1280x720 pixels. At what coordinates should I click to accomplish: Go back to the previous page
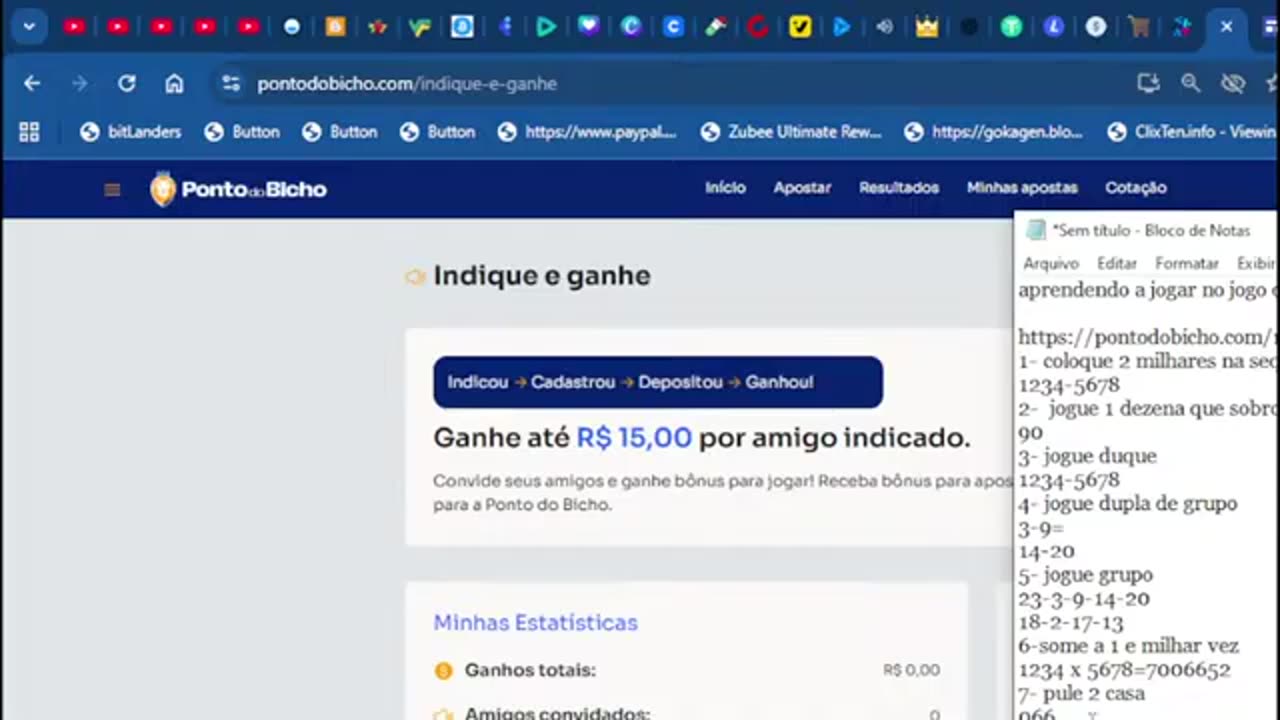tap(32, 84)
